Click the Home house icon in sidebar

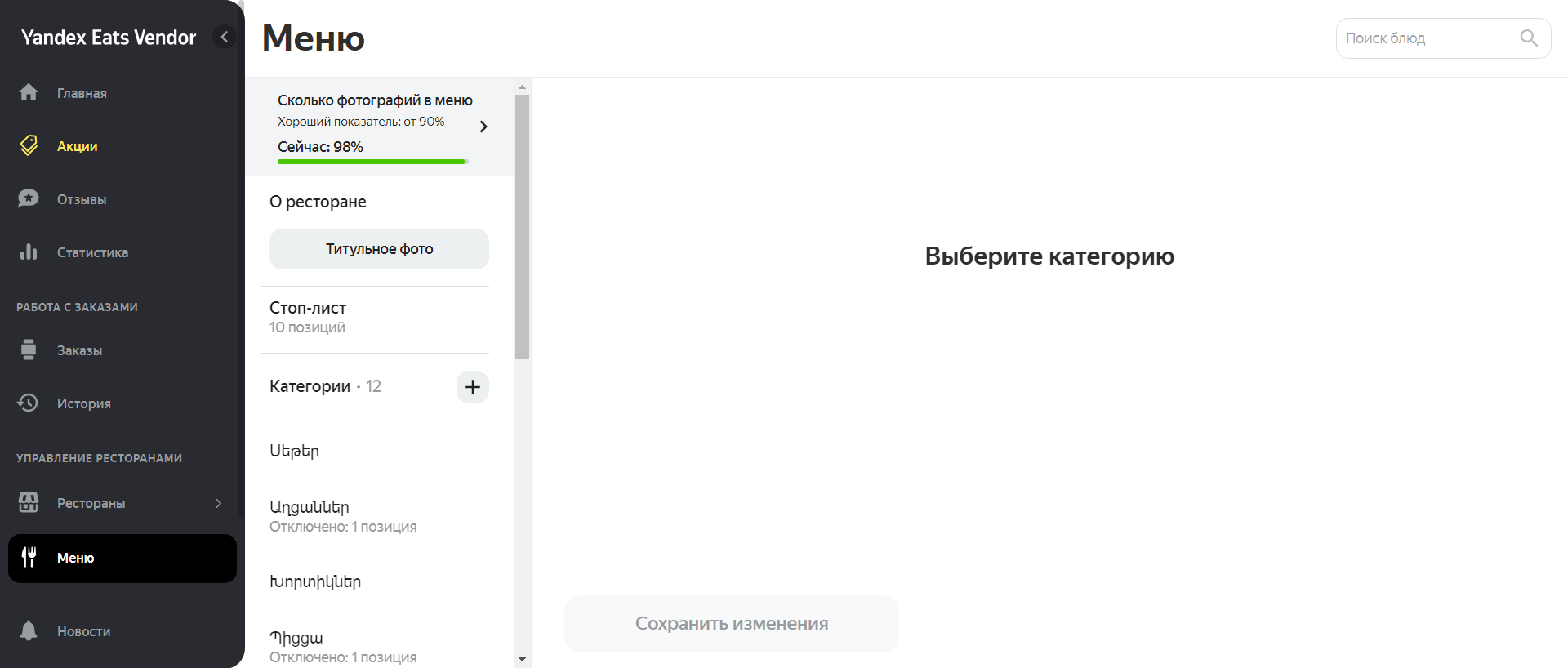(x=29, y=93)
